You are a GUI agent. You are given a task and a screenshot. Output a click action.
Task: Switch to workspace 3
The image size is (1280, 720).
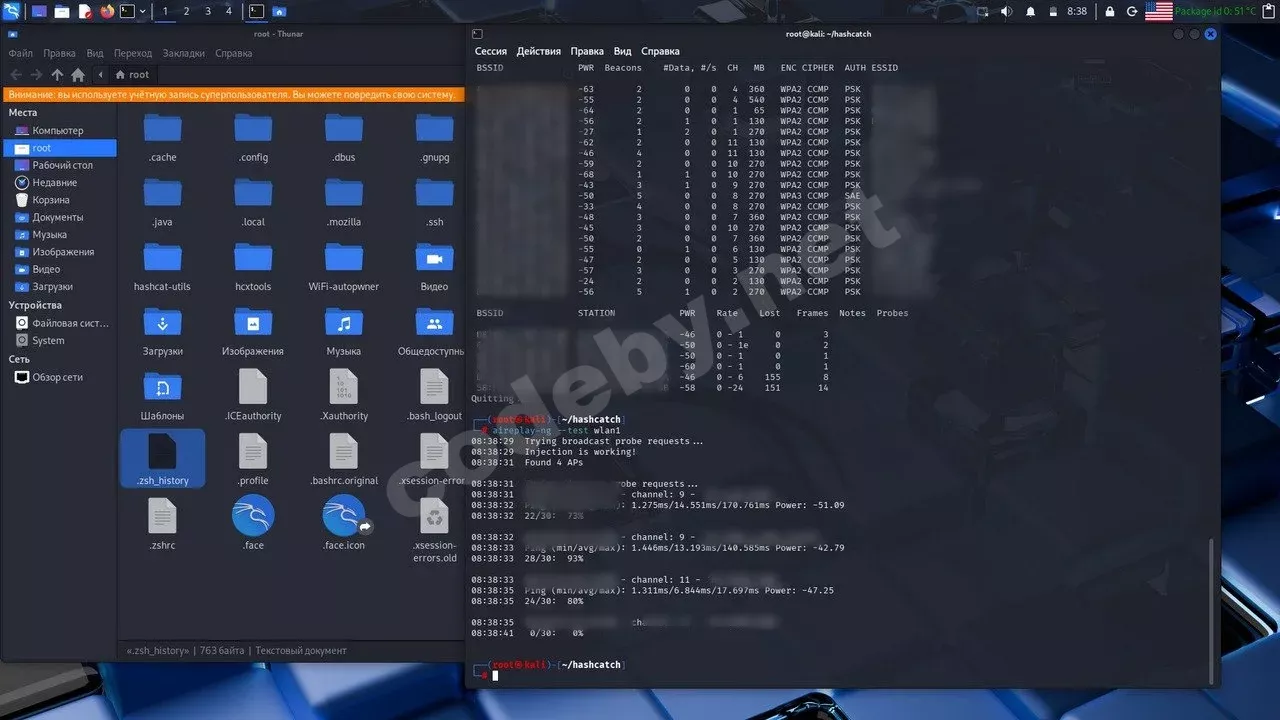pos(208,11)
